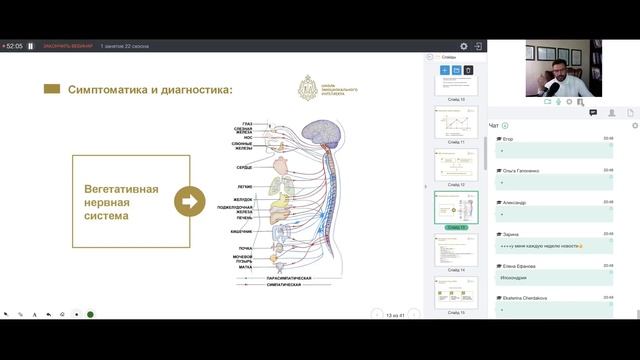Screen dimensions: 640x360
Task: Select the text tool
Action: coord(34,315)
